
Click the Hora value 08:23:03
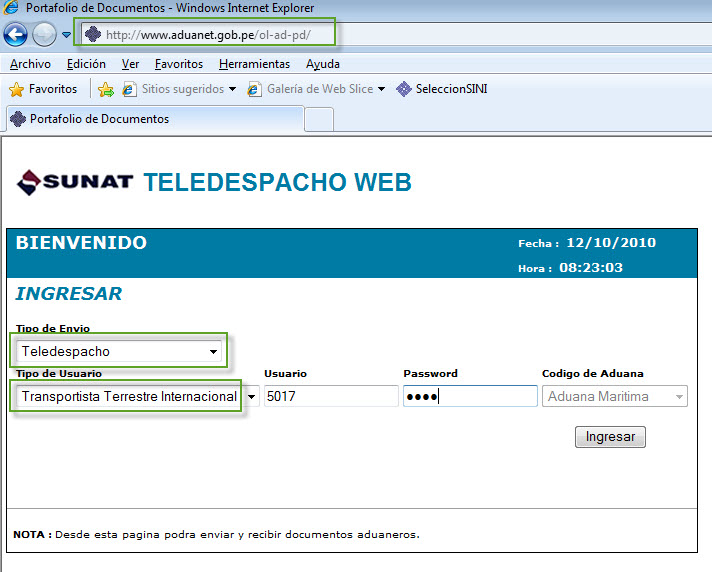tap(591, 268)
